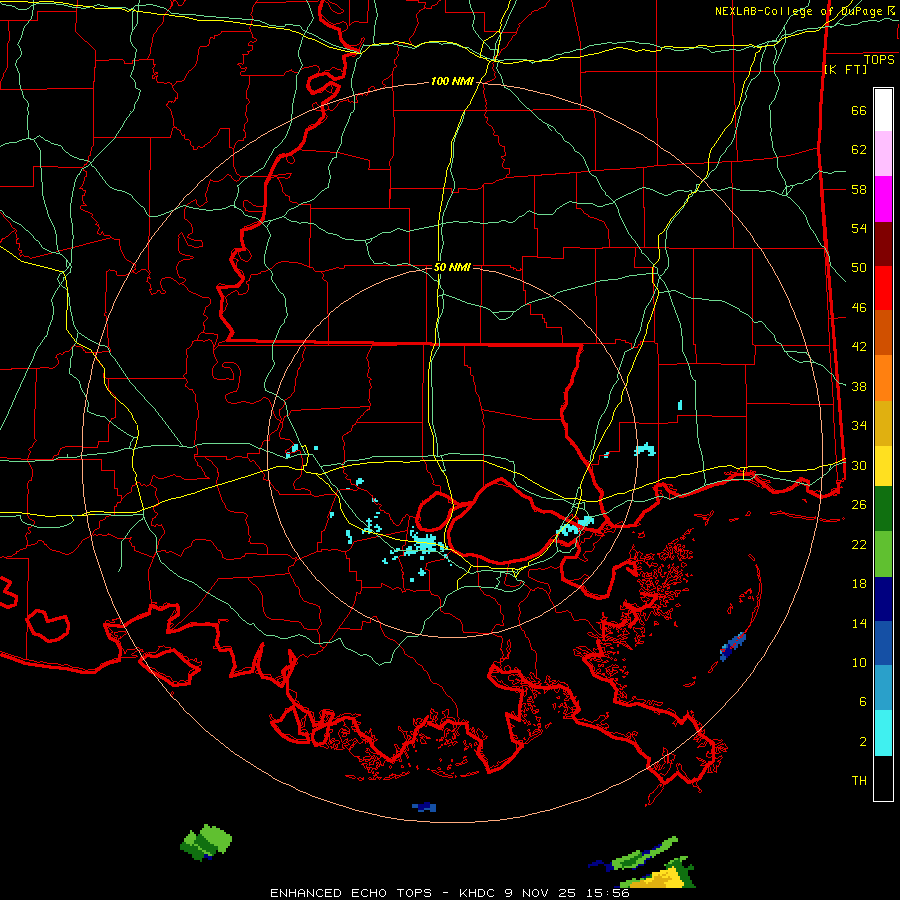Click the white swatch in the legend
900x900 pixels.
(883, 110)
